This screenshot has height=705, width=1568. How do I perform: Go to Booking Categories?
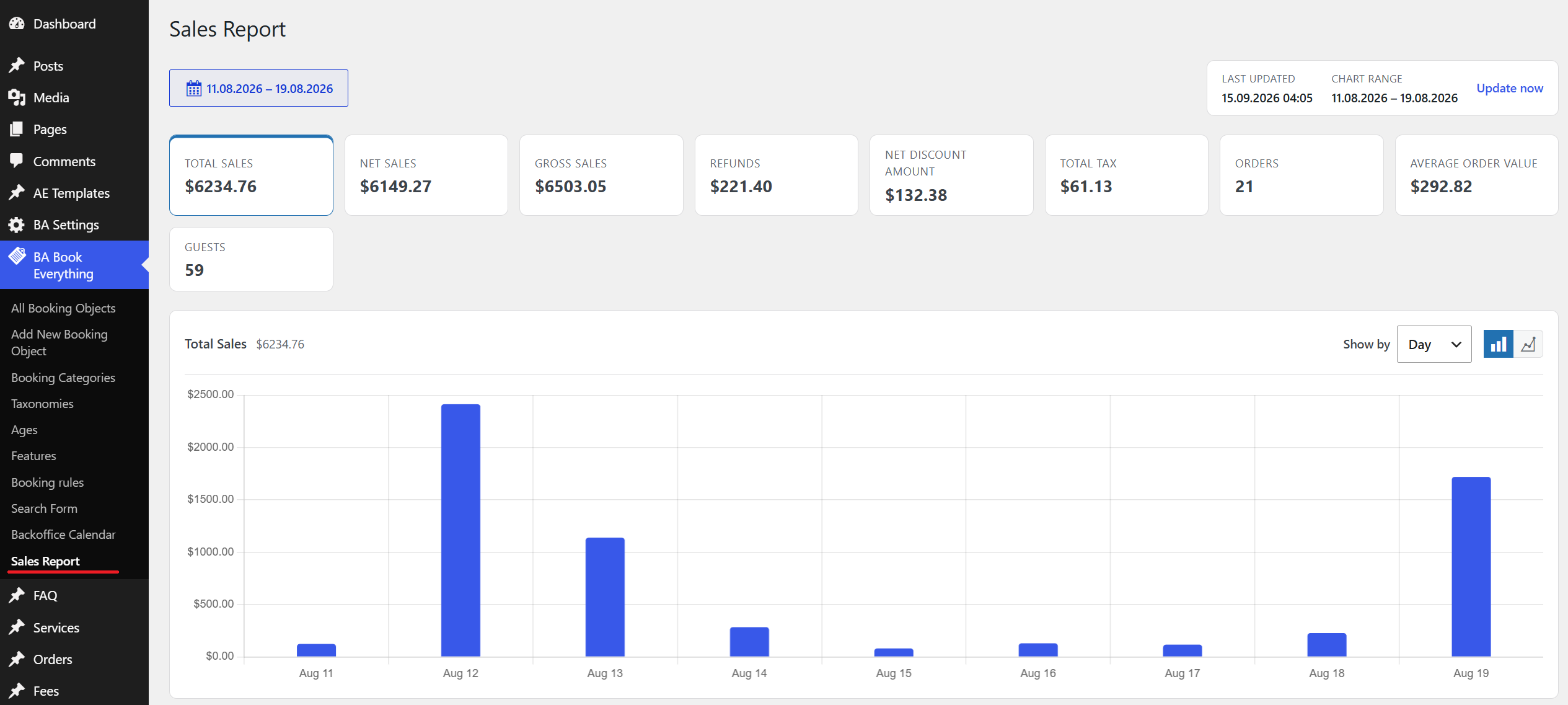coord(63,378)
